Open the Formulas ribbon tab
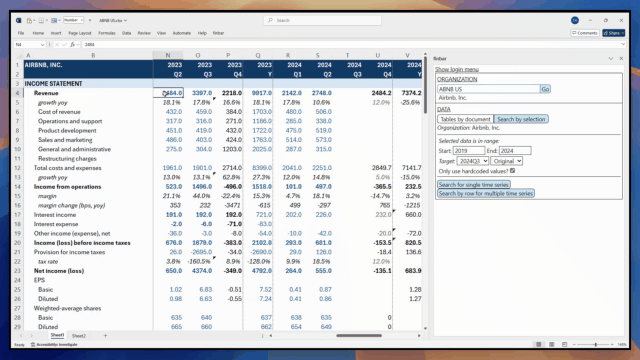Screen dimensions: 640x360 coord(107,33)
